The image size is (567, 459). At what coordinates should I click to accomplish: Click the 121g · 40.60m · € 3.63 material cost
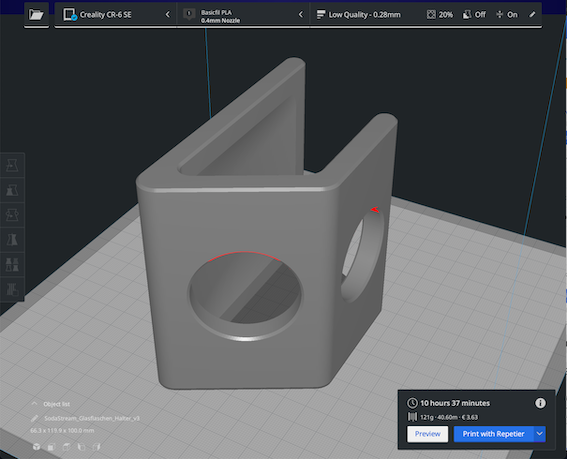pos(449,417)
